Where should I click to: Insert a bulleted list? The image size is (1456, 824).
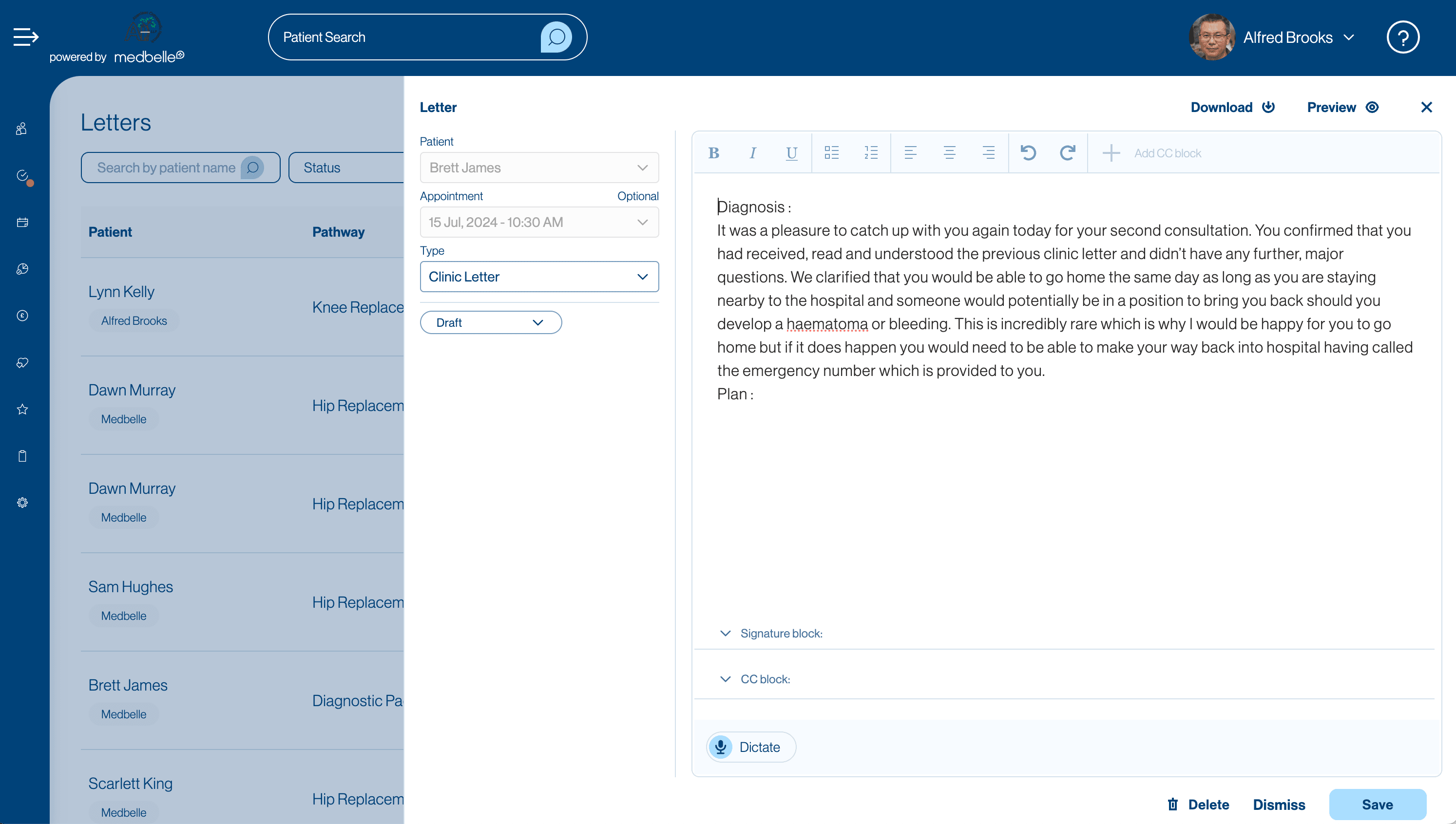[832, 153]
